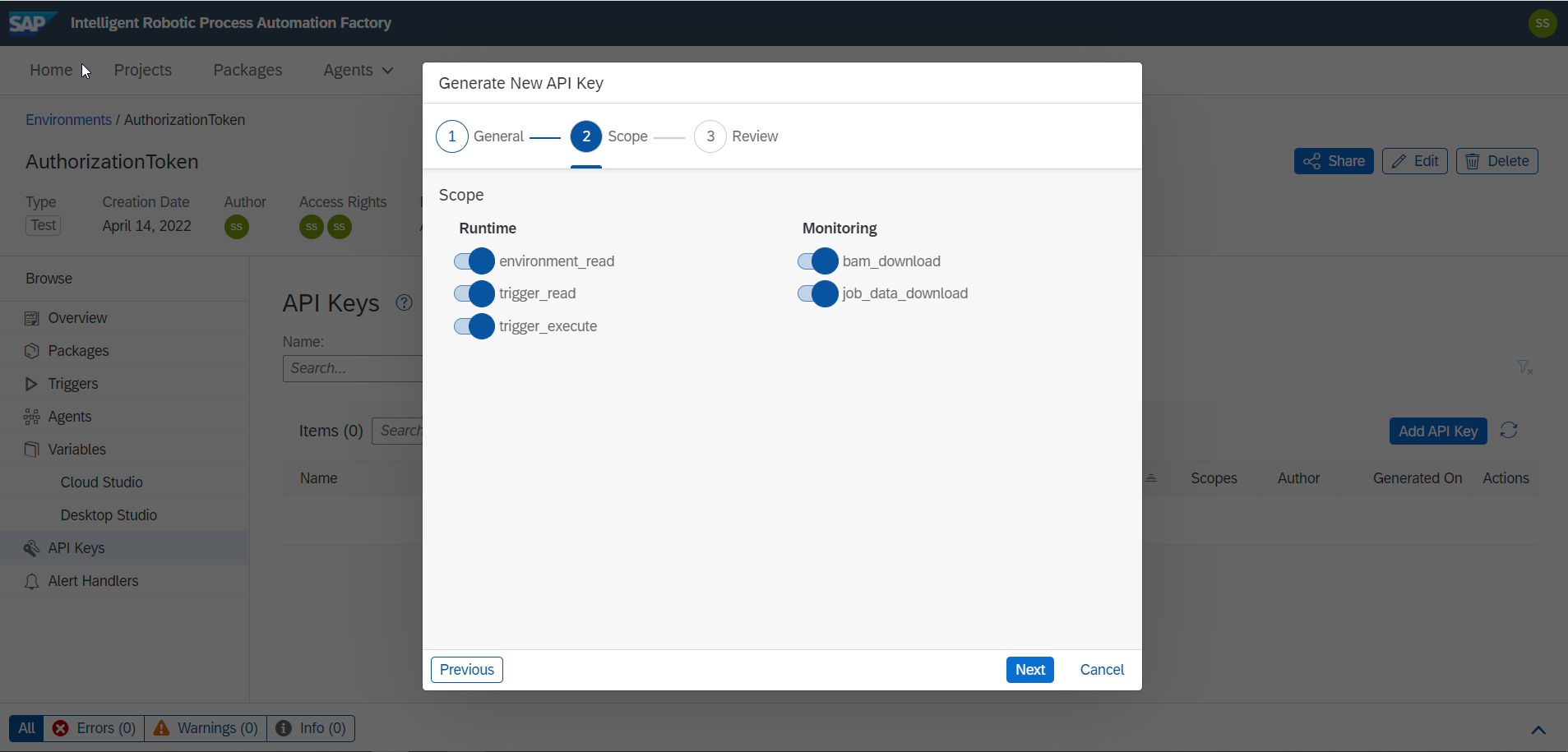Open the Home menu
This screenshot has width=1568, height=752.
coord(51,71)
